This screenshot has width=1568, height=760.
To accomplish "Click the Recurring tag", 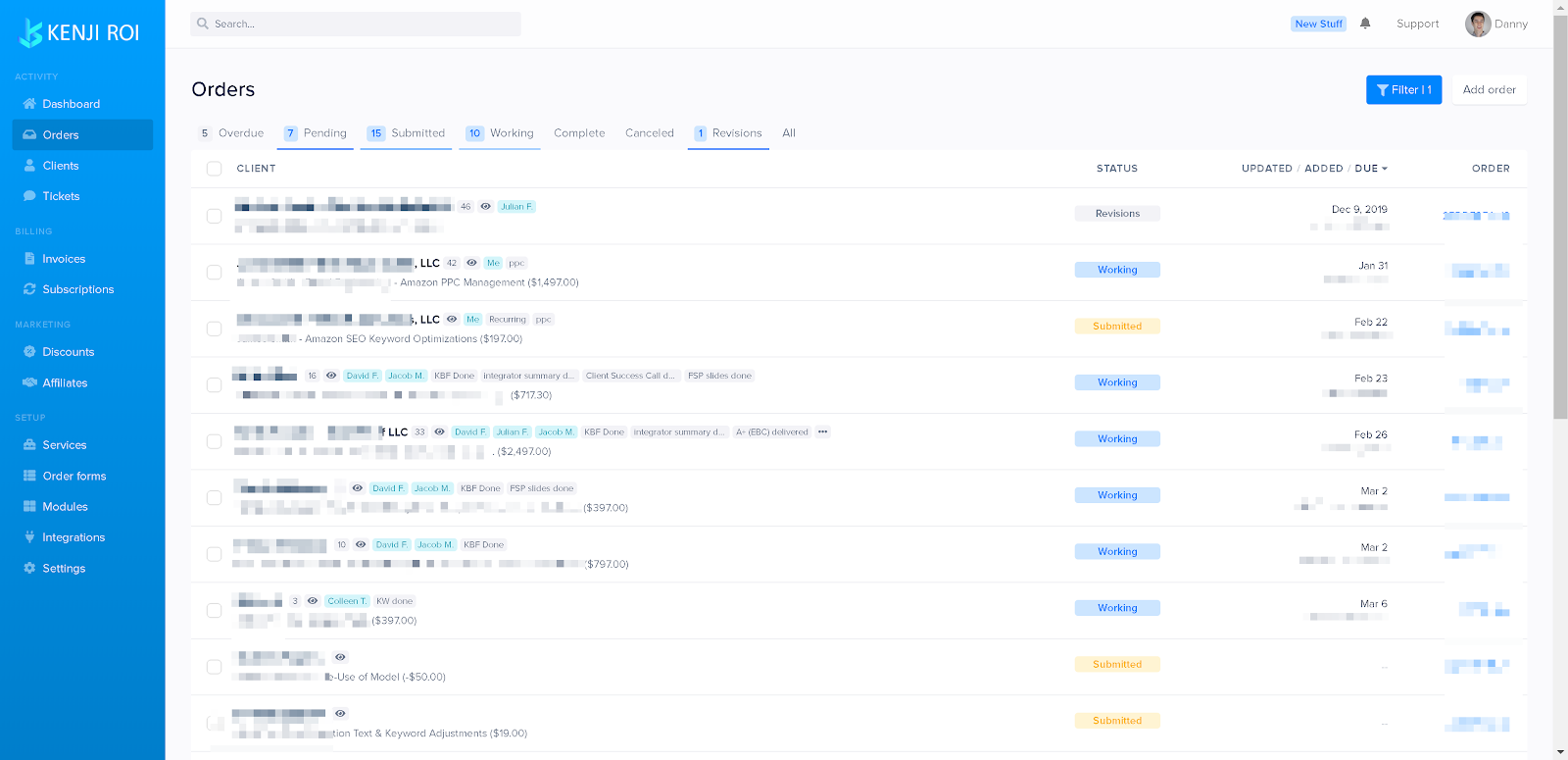I will [508, 320].
